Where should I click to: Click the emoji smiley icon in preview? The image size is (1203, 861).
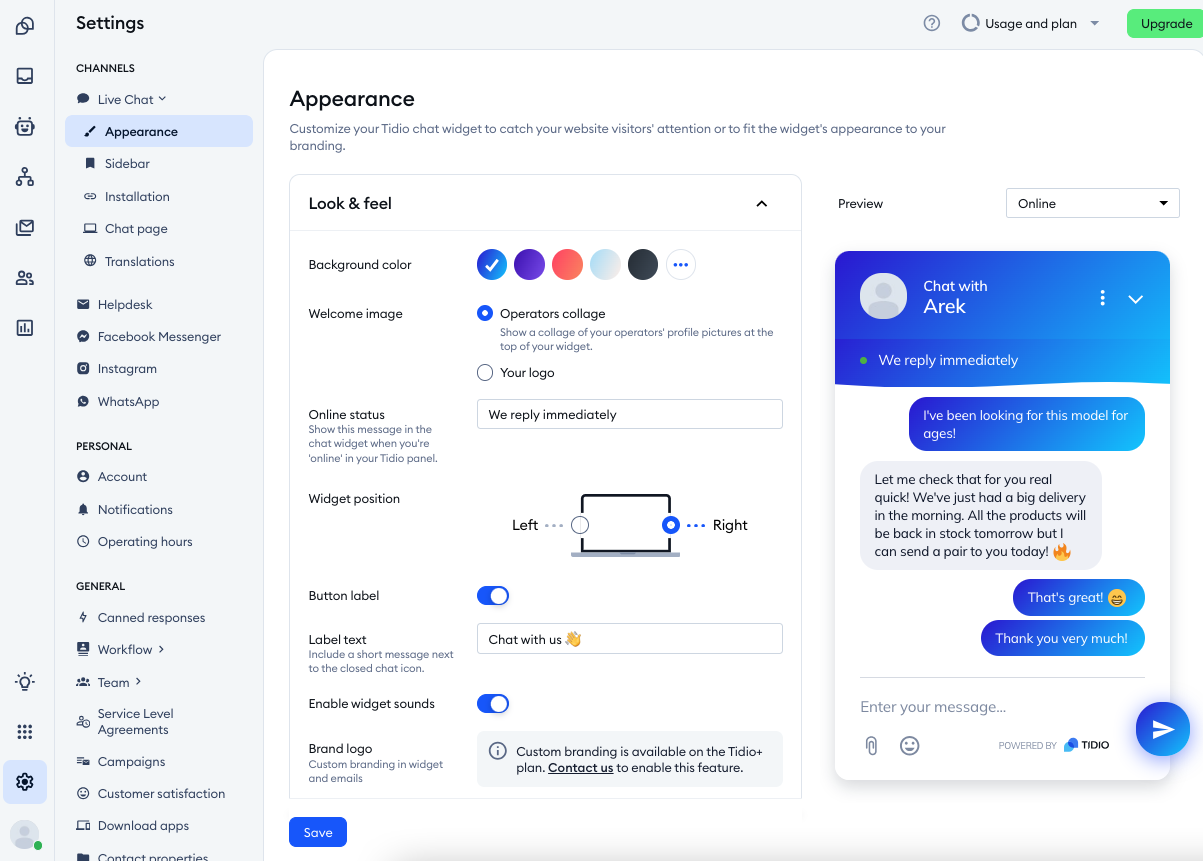click(x=909, y=745)
